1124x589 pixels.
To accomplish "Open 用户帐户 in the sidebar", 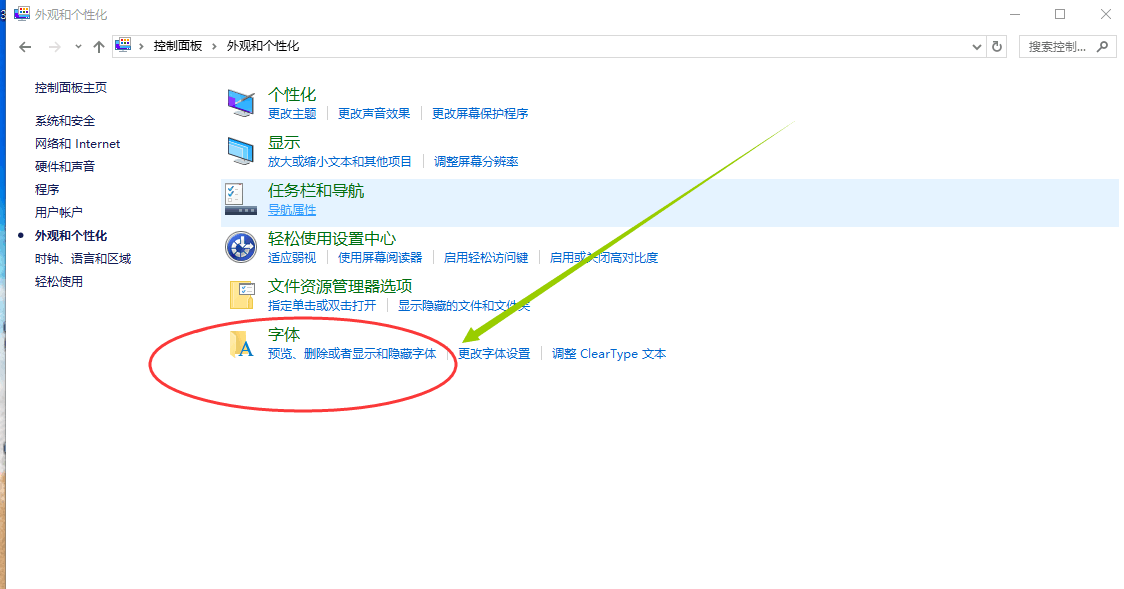I will click(x=59, y=212).
